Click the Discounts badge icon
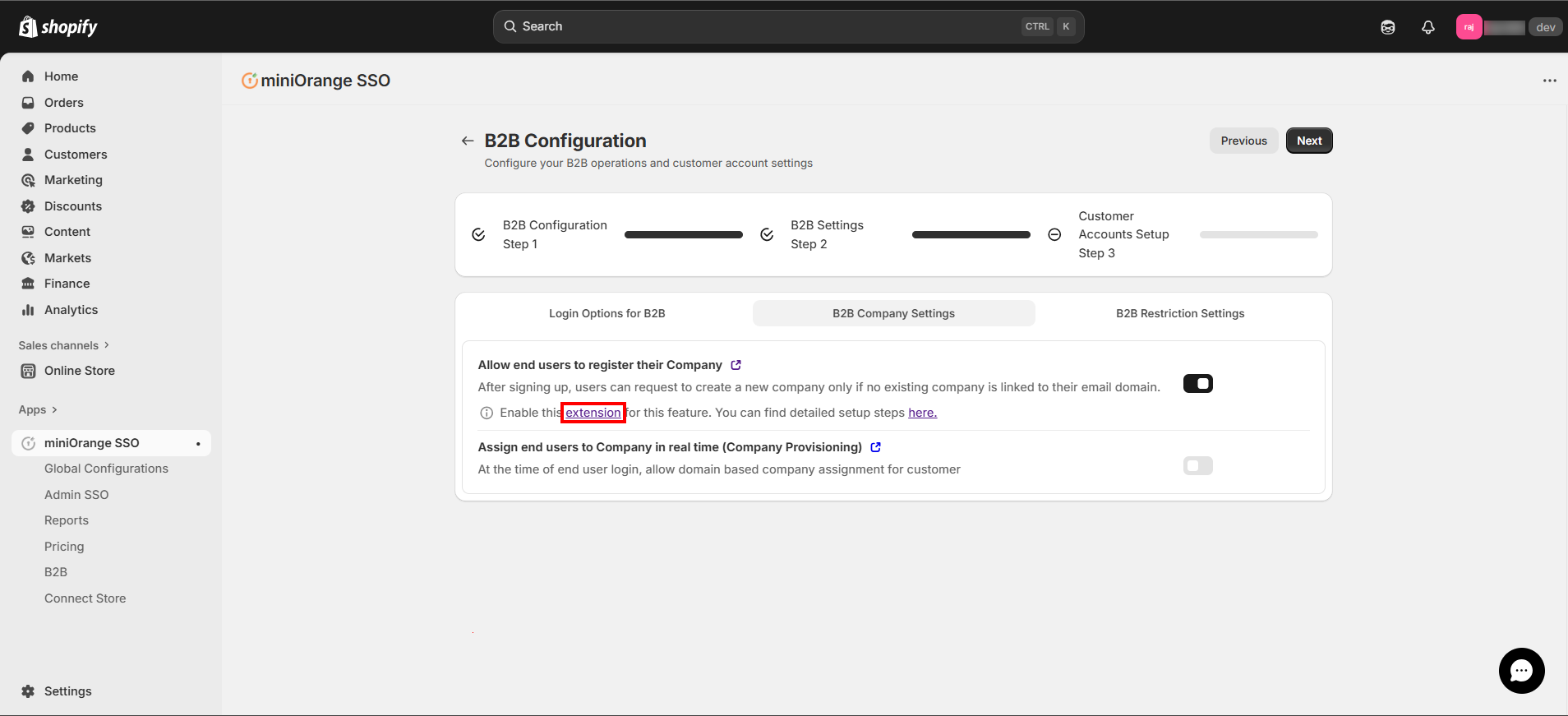Screen dimensions: 1568x716 (x=28, y=206)
